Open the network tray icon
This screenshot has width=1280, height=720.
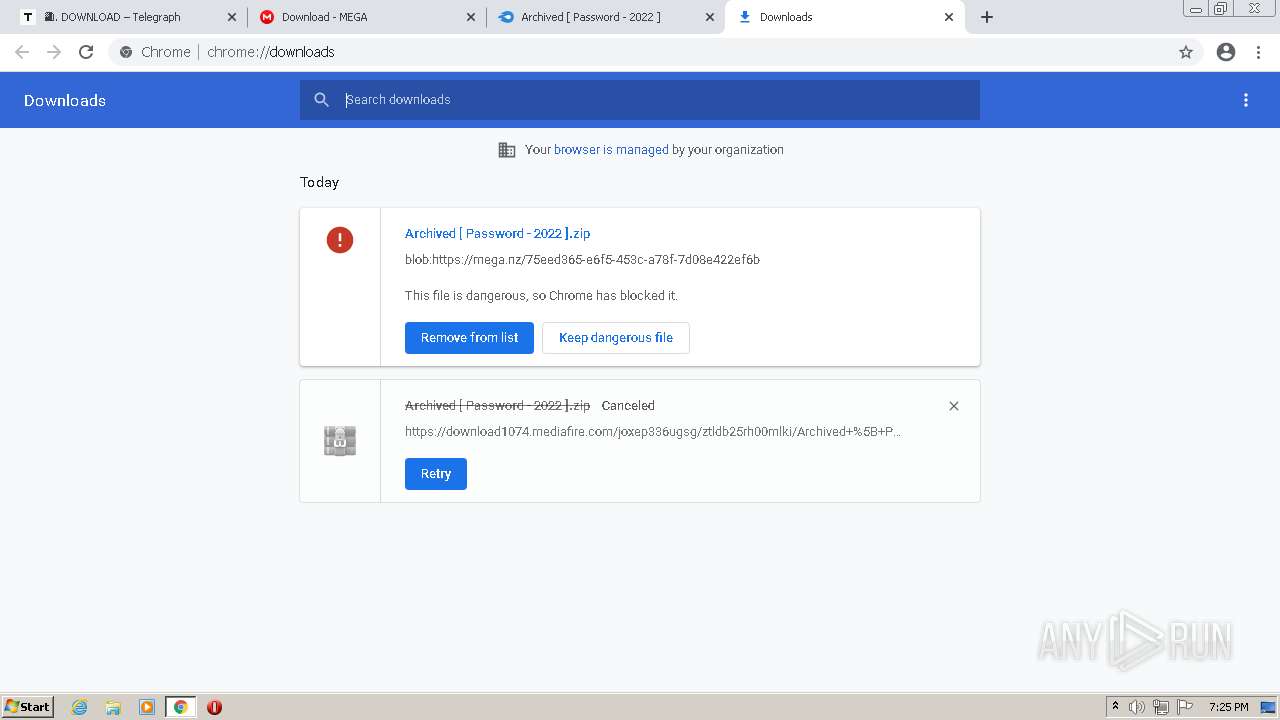point(1161,707)
